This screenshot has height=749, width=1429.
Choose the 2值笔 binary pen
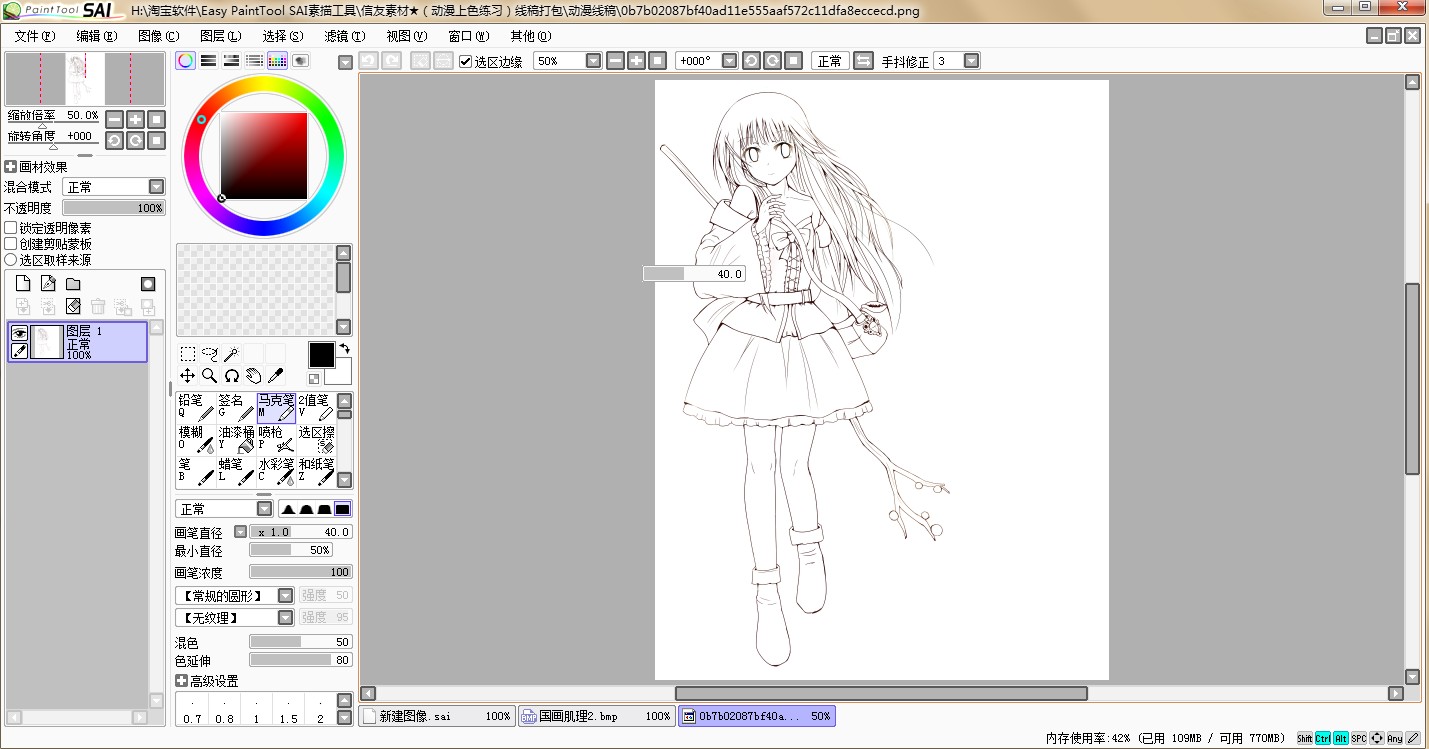pyautogui.click(x=316, y=406)
